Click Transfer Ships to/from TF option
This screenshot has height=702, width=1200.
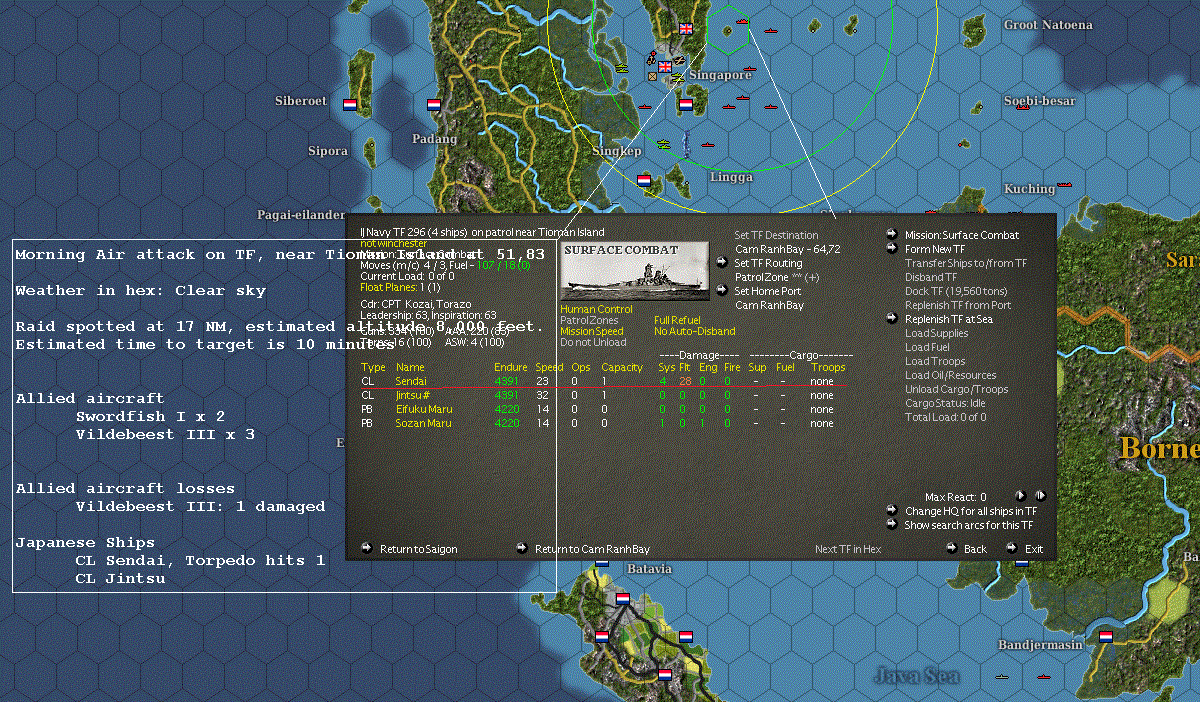click(x=966, y=263)
